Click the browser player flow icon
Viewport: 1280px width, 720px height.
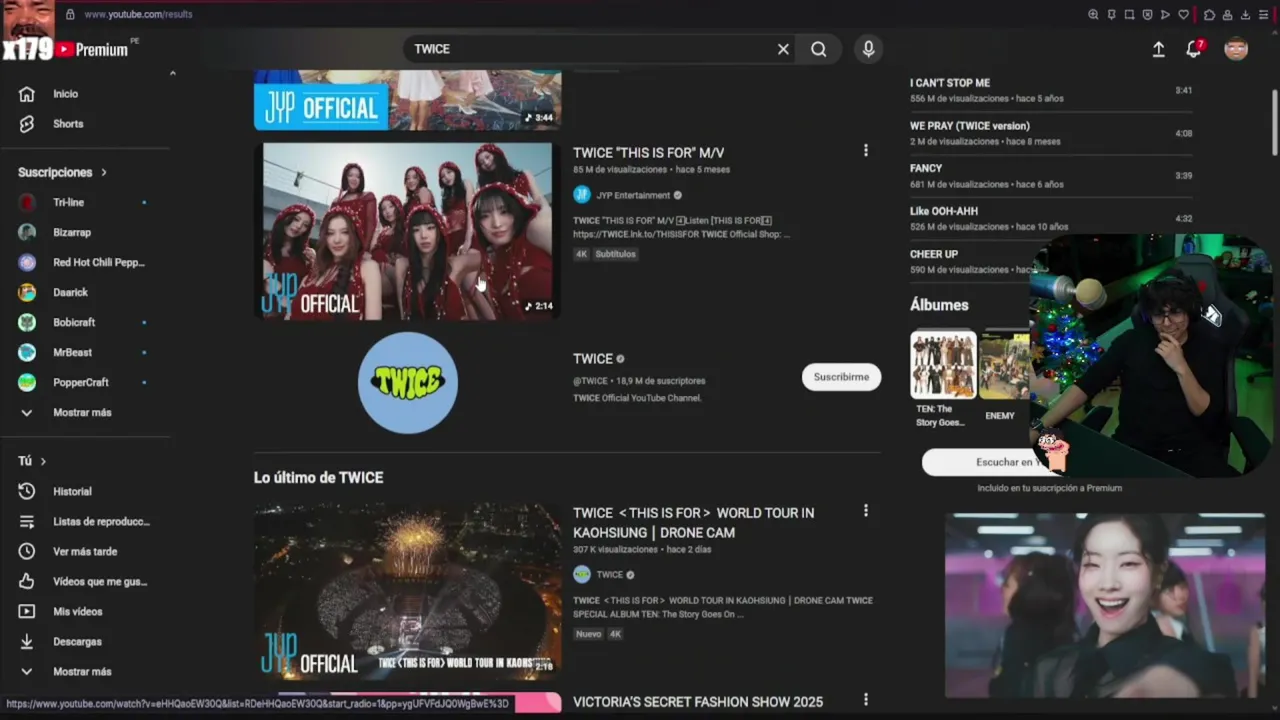tap(1165, 15)
